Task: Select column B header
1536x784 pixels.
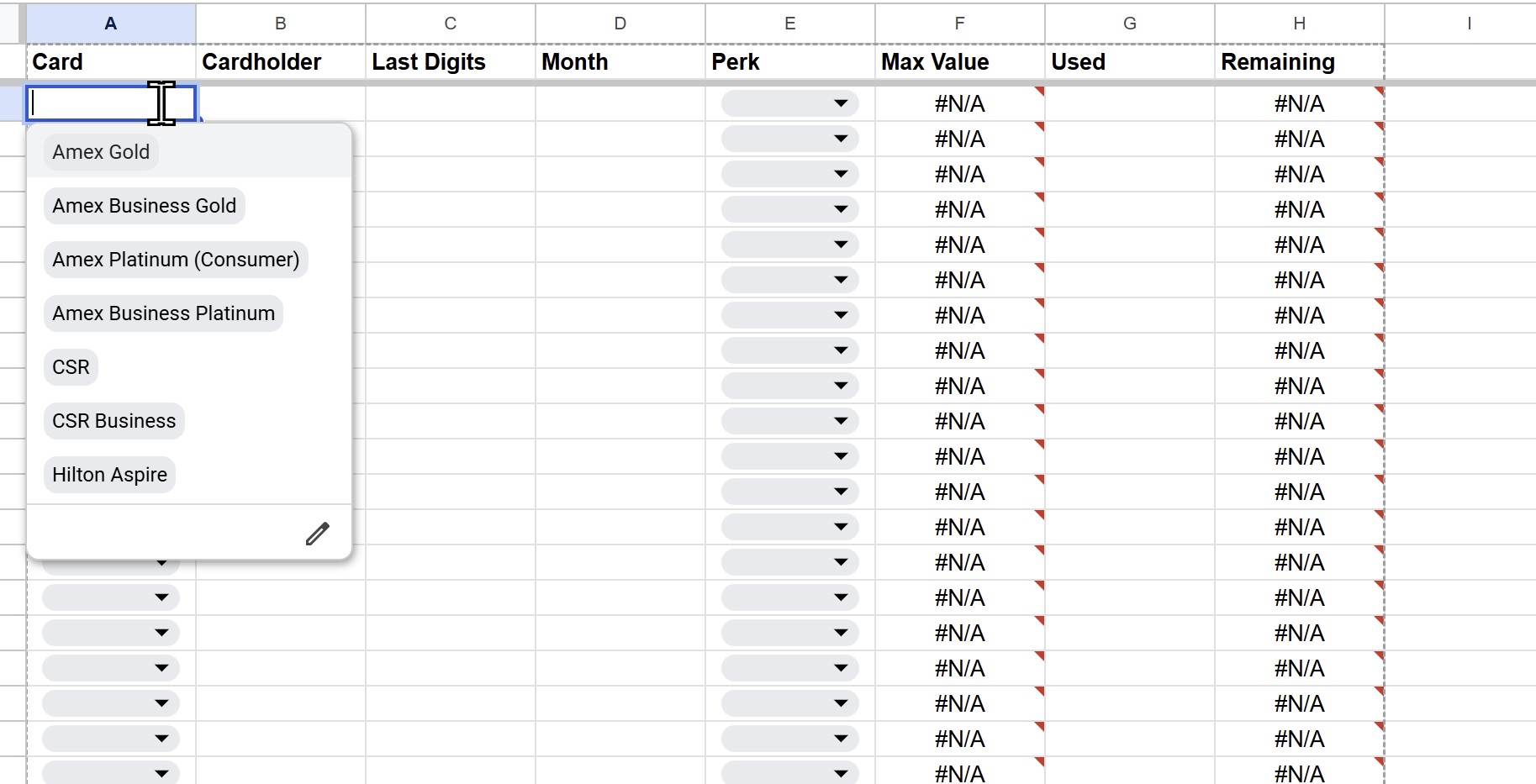Action: [281, 24]
